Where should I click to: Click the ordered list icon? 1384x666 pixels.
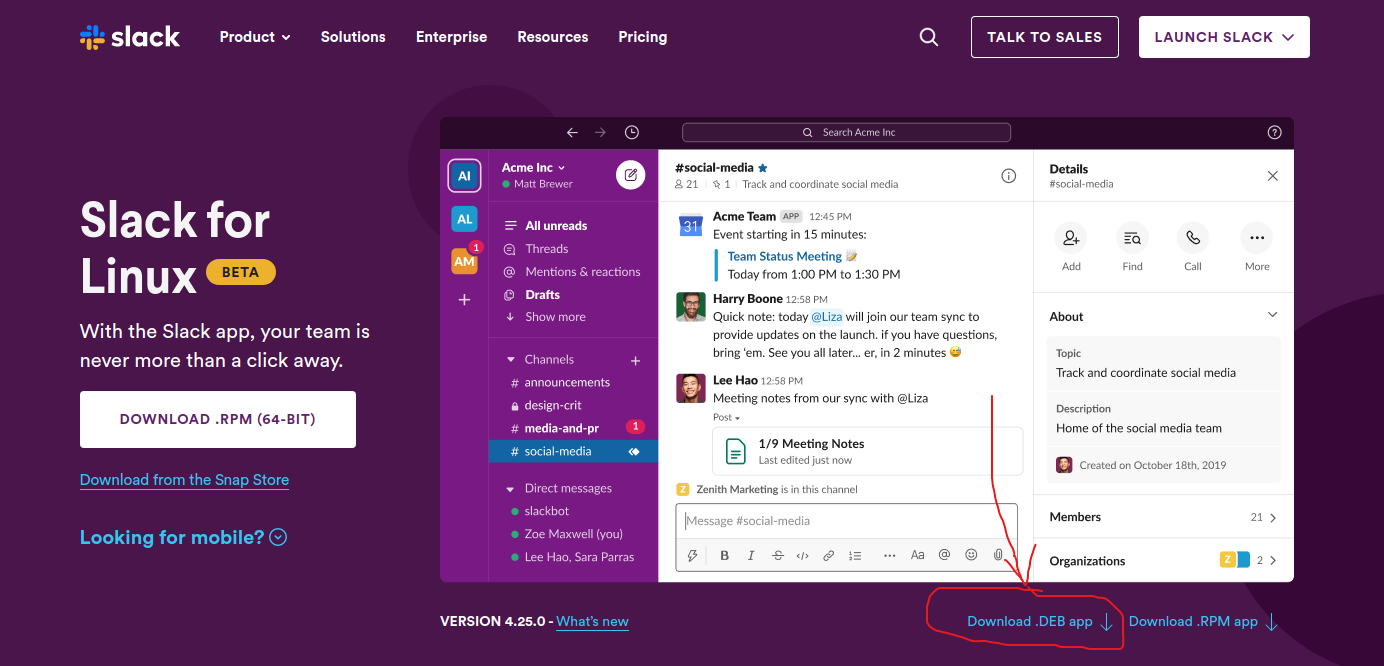pos(855,555)
